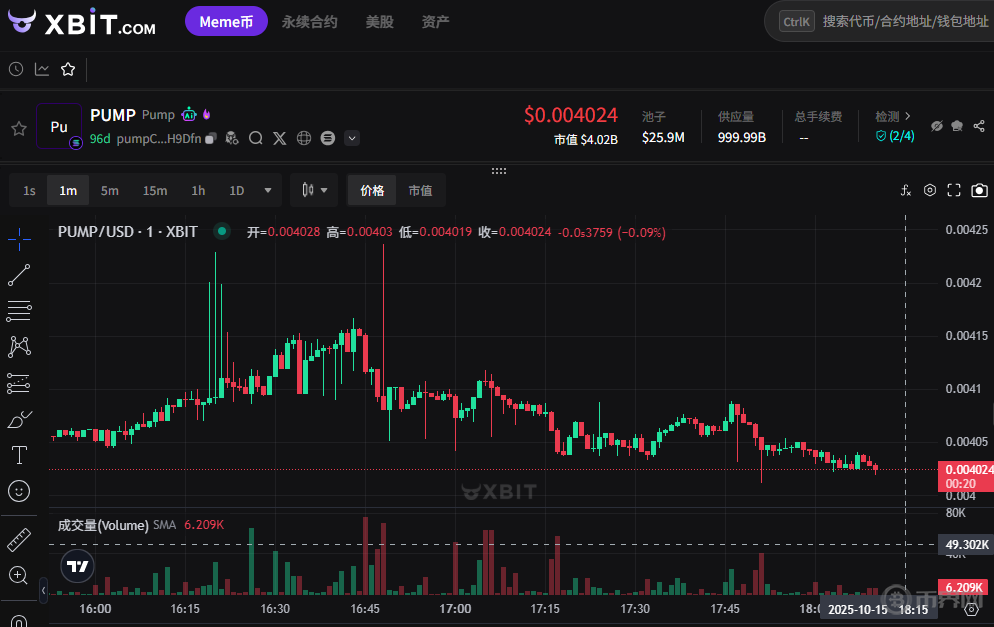Select the 1h timeframe
This screenshot has width=994, height=627.
pos(198,190)
